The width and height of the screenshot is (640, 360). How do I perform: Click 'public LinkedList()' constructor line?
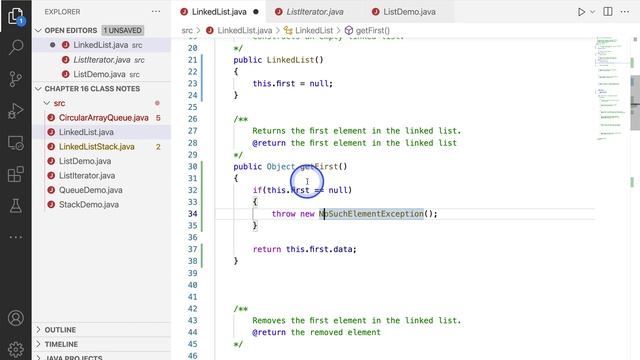tap(278, 60)
